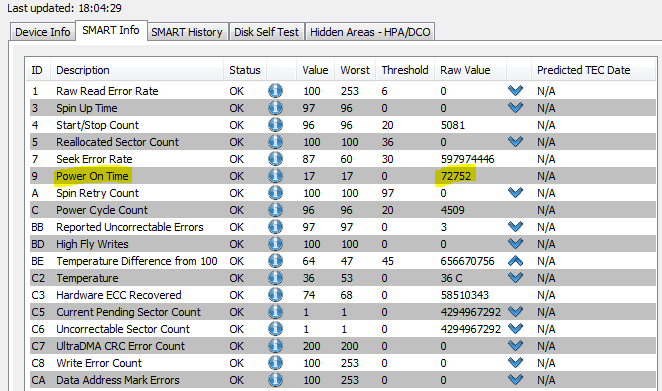Click down chevron in Reported Uncorrectable Errors row
This screenshot has width=662, height=391.
point(515,227)
